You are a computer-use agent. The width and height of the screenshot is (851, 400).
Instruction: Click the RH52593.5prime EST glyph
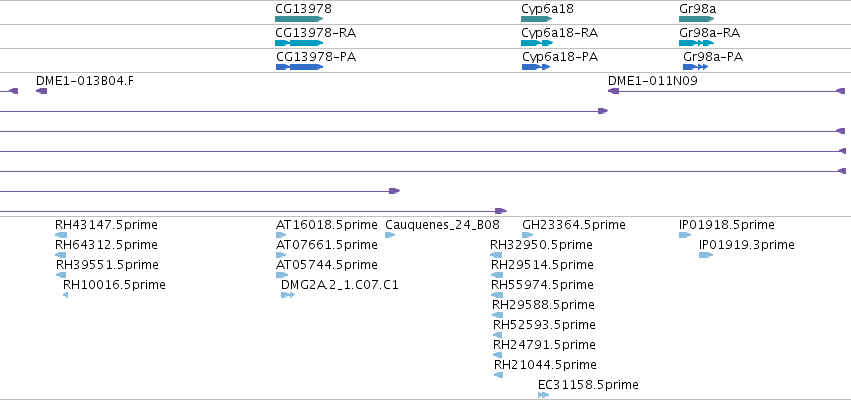[498, 335]
